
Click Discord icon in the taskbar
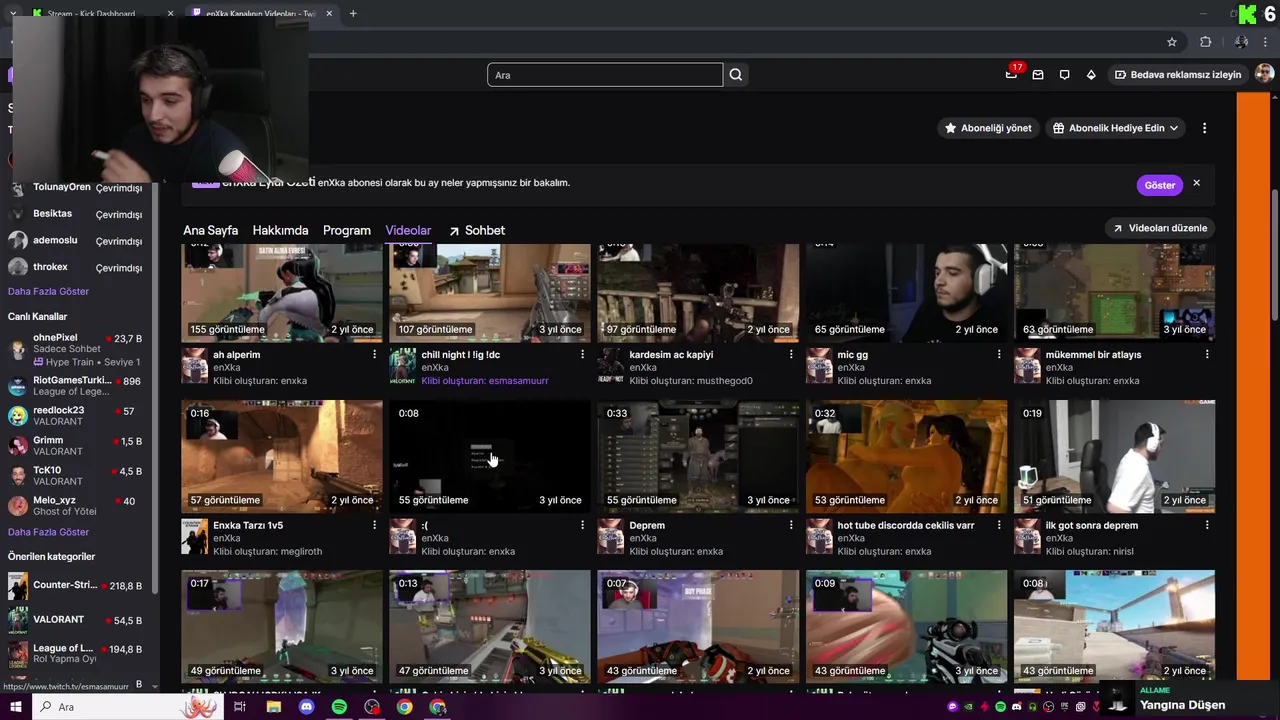[306, 707]
